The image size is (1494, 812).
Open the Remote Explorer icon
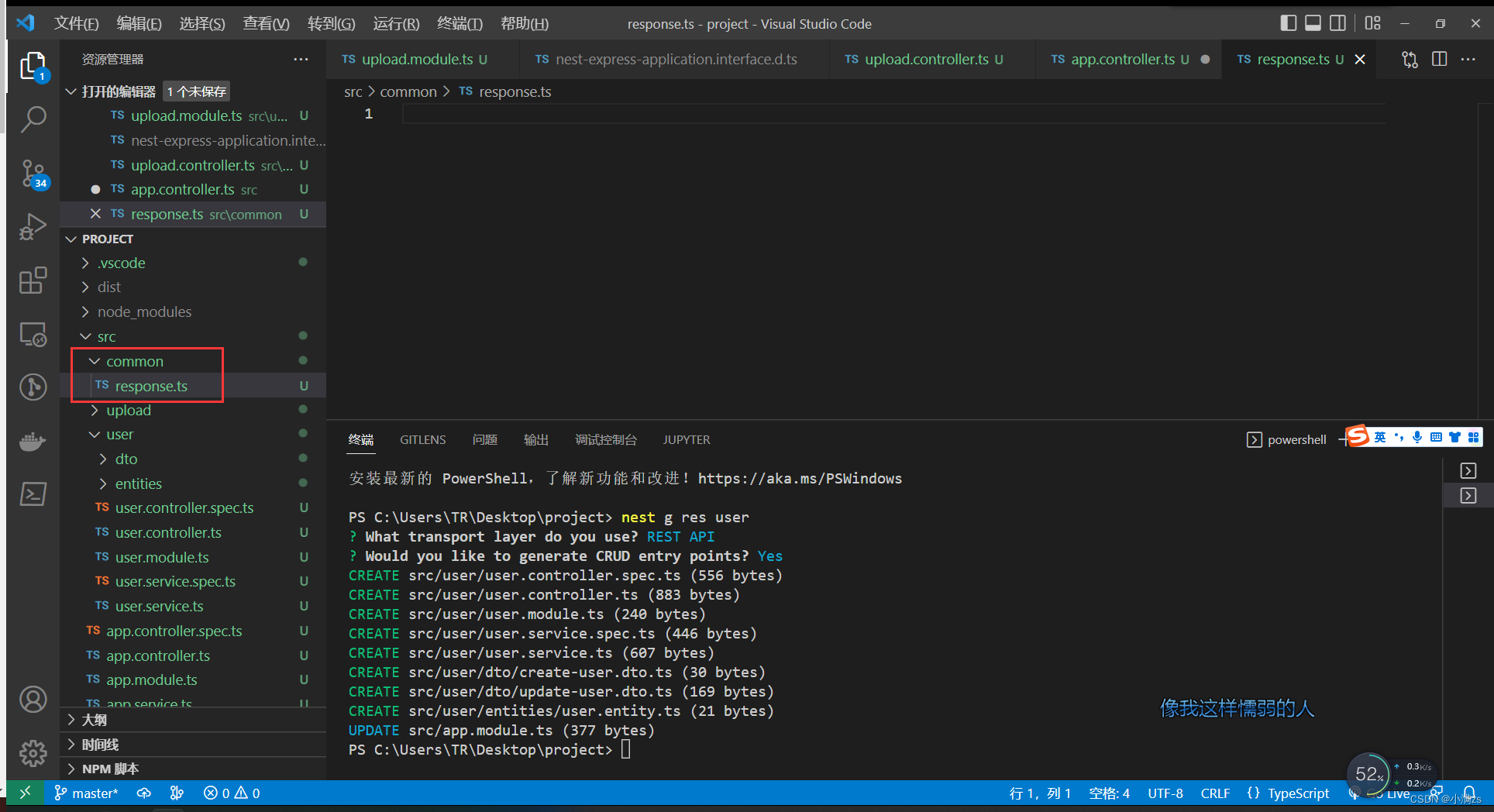pos(33,335)
